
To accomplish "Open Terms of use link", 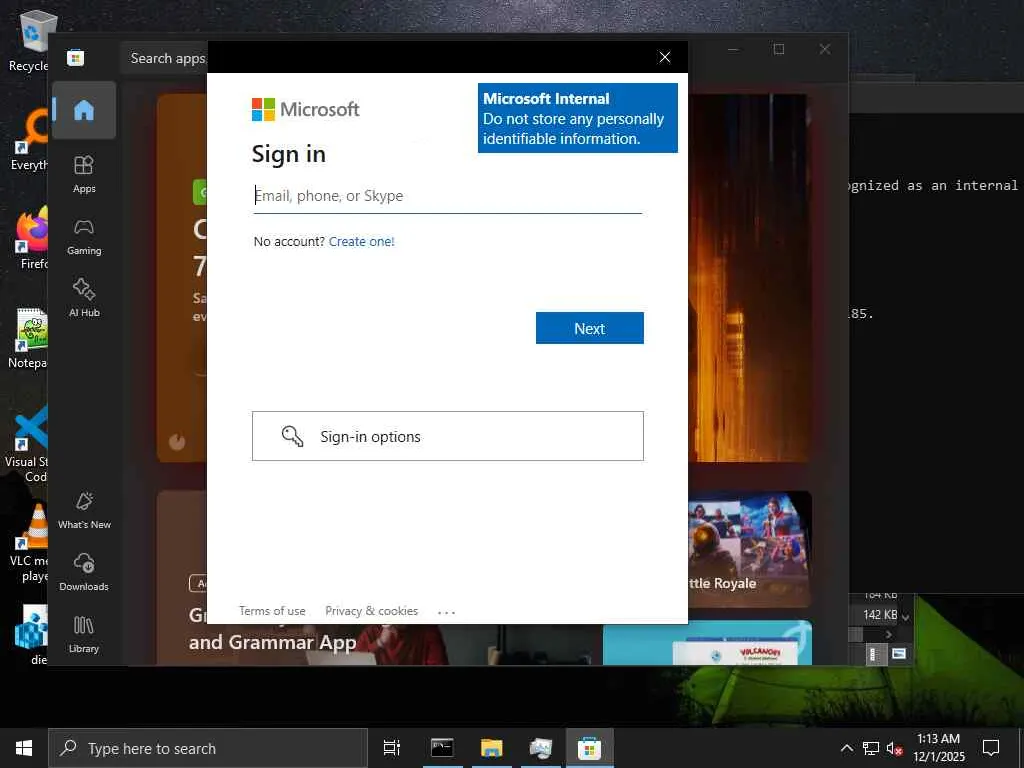I will click(x=272, y=611).
